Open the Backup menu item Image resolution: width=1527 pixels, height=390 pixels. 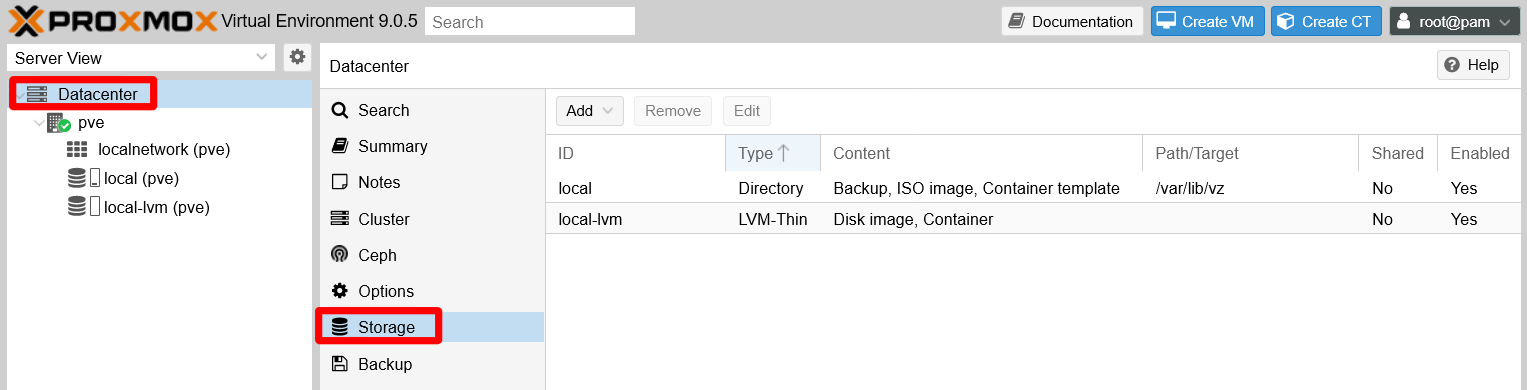[x=432, y=364]
